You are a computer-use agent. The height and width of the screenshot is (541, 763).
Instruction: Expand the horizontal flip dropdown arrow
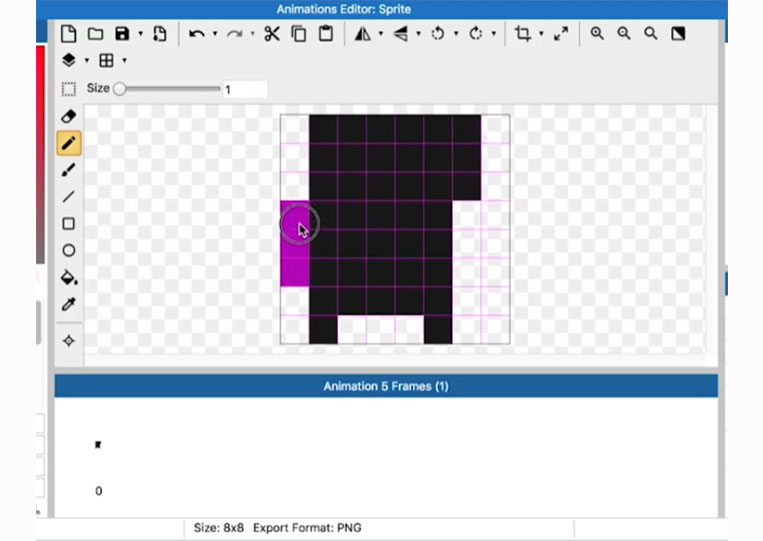click(381, 34)
